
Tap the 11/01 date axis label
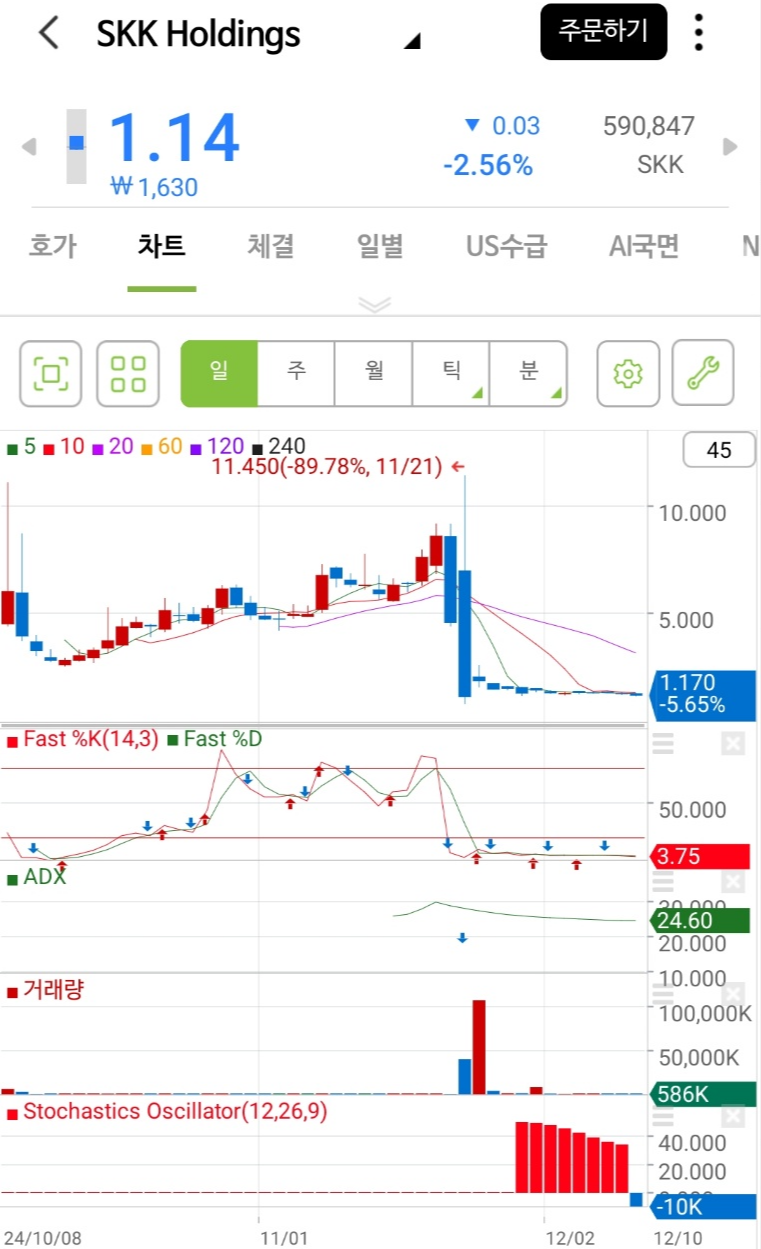[x=284, y=1238]
